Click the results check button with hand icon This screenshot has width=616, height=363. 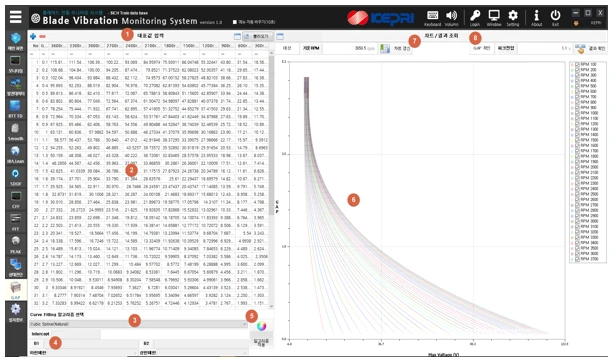point(590,48)
